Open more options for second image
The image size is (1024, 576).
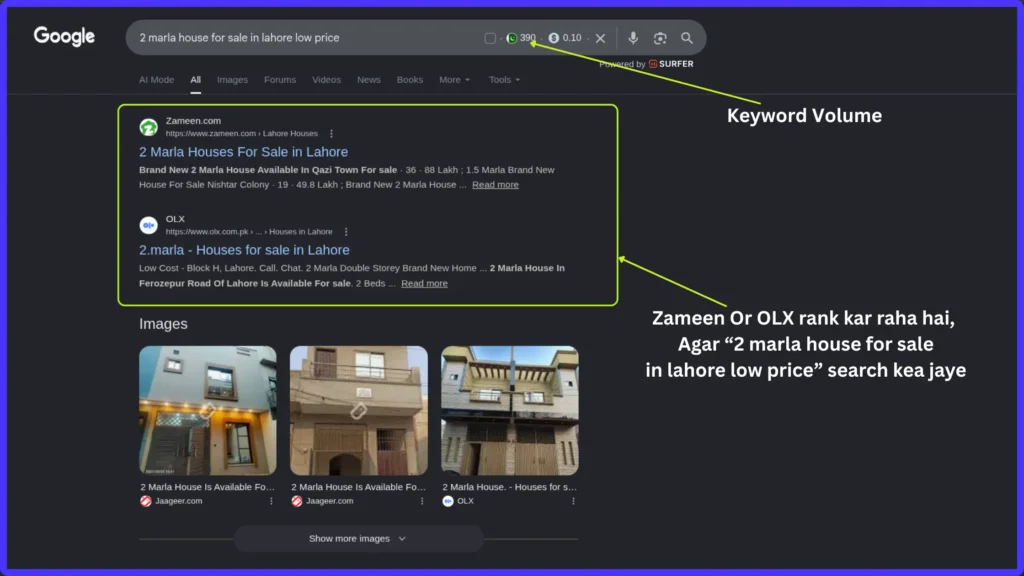[x=422, y=501]
